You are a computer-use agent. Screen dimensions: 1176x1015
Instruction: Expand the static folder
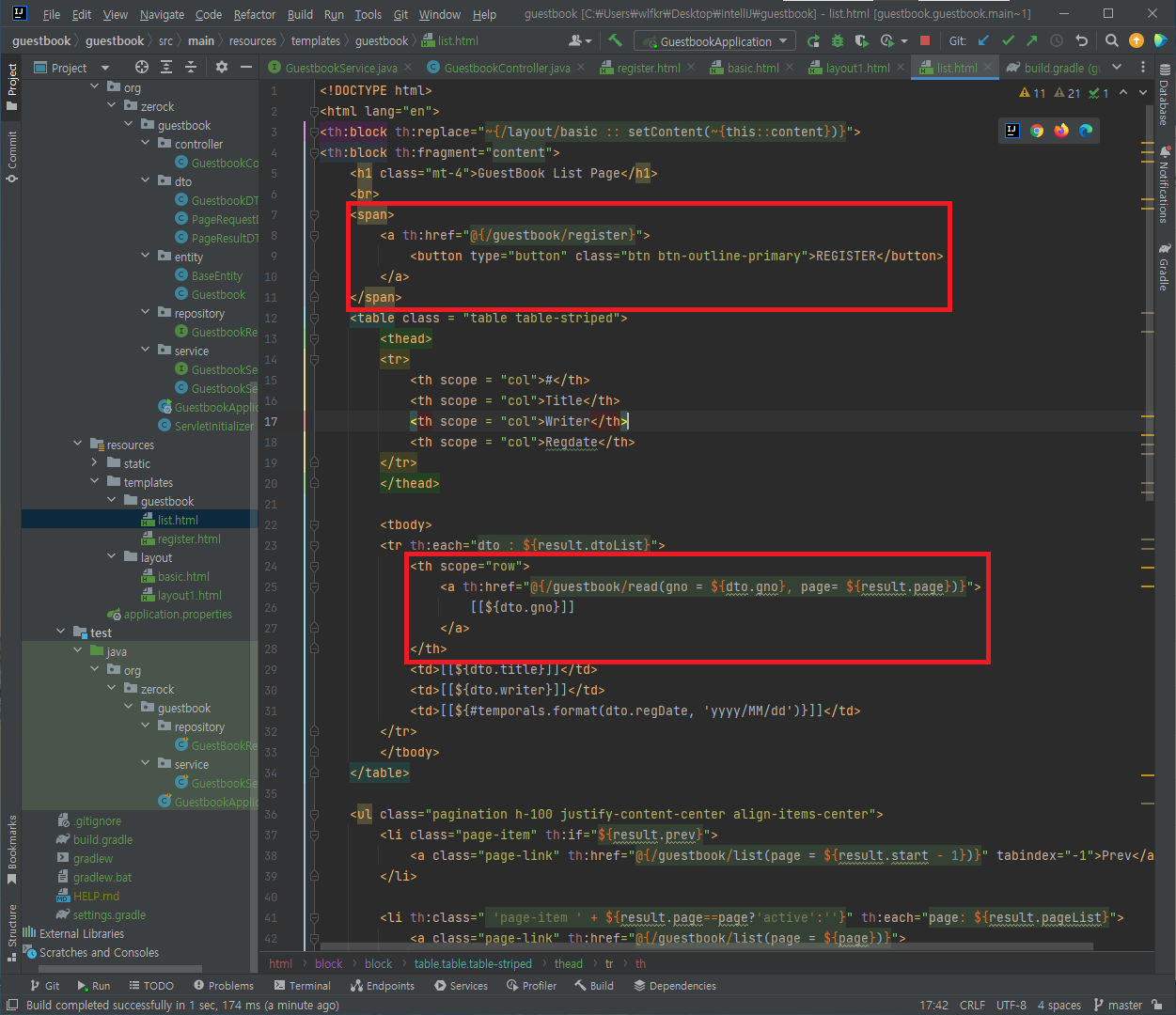point(95,462)
